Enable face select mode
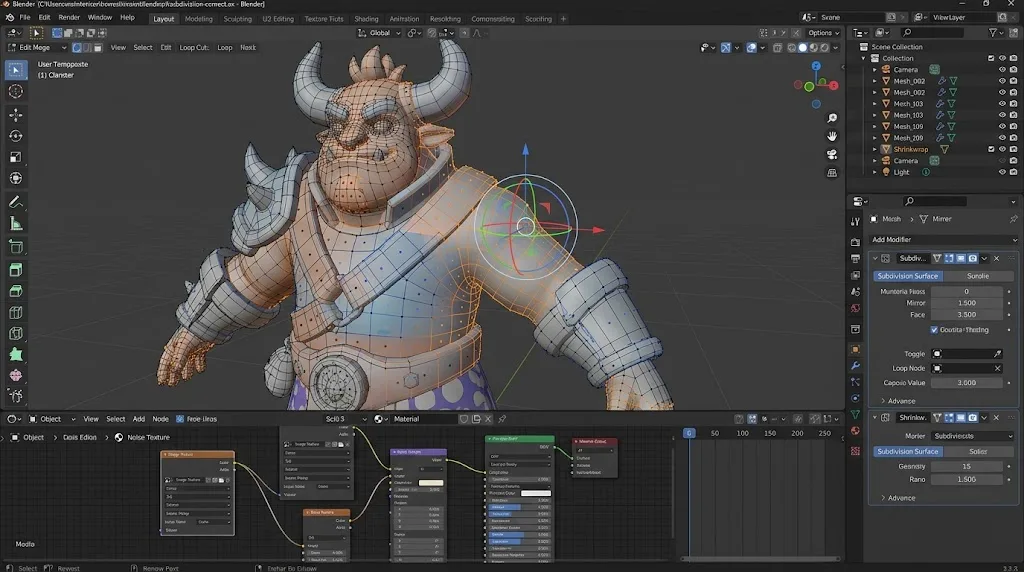The width and height of the screenshot is (1024, 572). (x=98, y=48)
